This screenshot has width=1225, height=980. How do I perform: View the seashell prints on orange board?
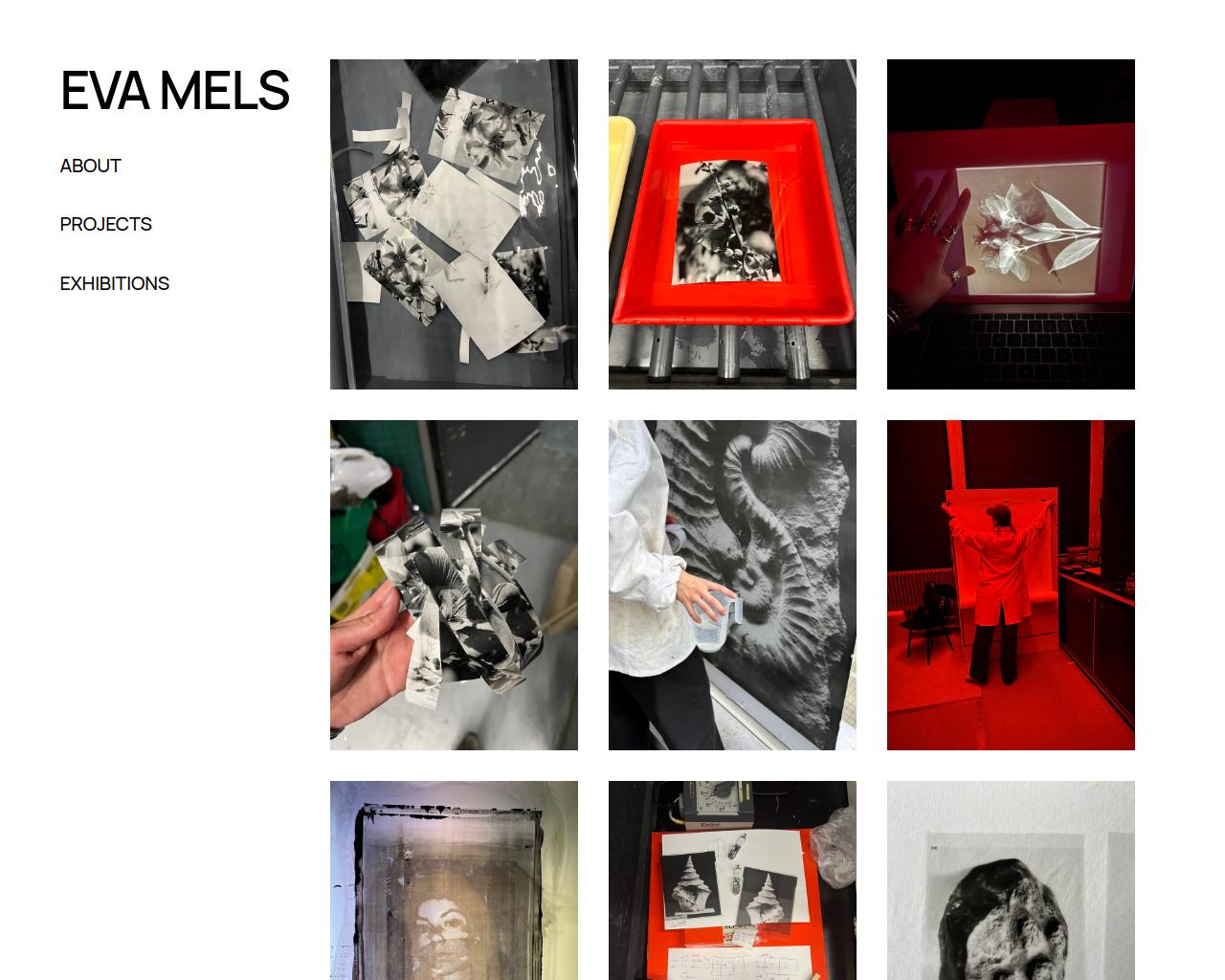pos(732,880)
